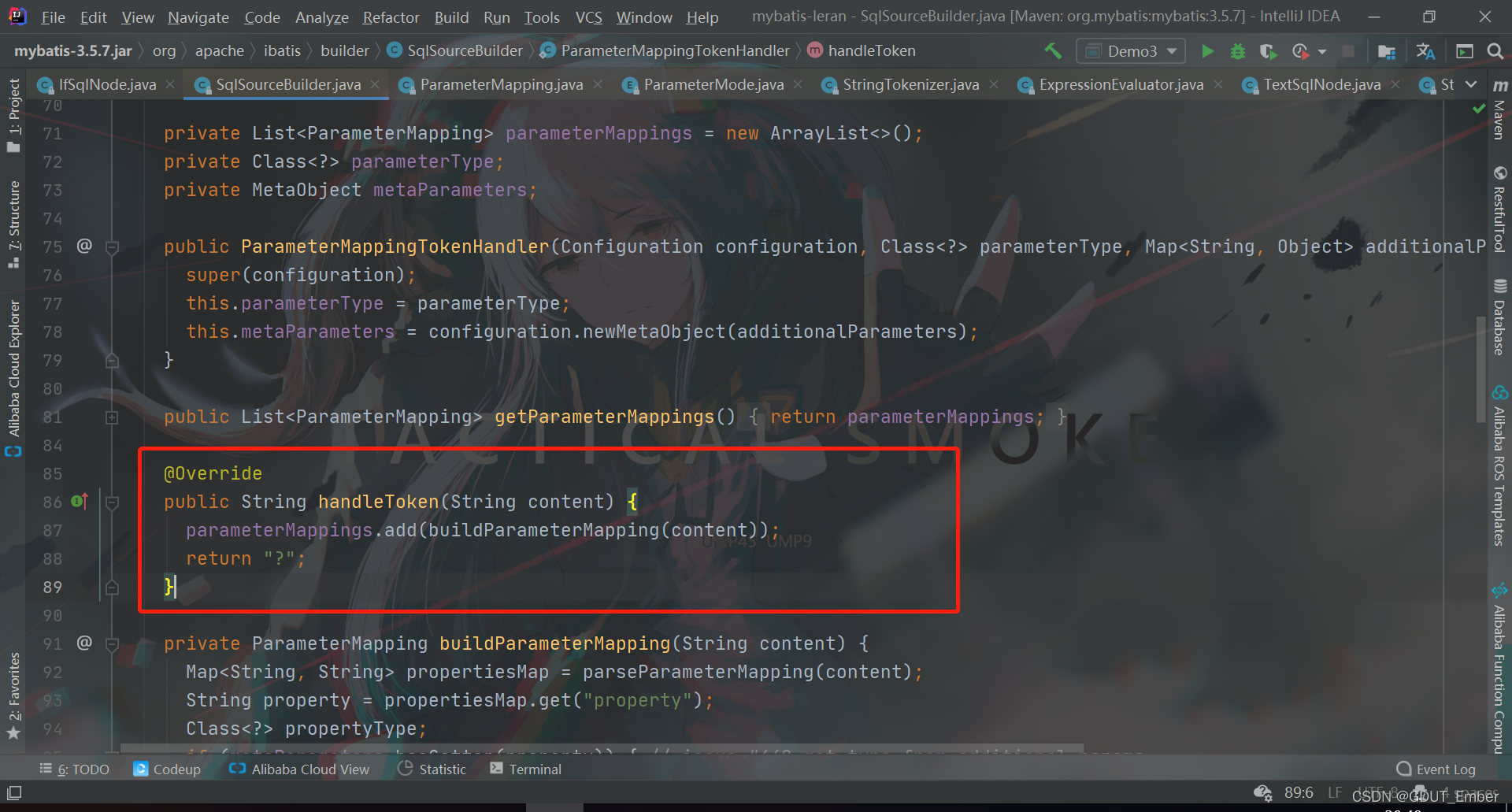Close the TextSqlNode.java tab
The width and height of the screenshot is (1512, 812).
pos(1395,84)
